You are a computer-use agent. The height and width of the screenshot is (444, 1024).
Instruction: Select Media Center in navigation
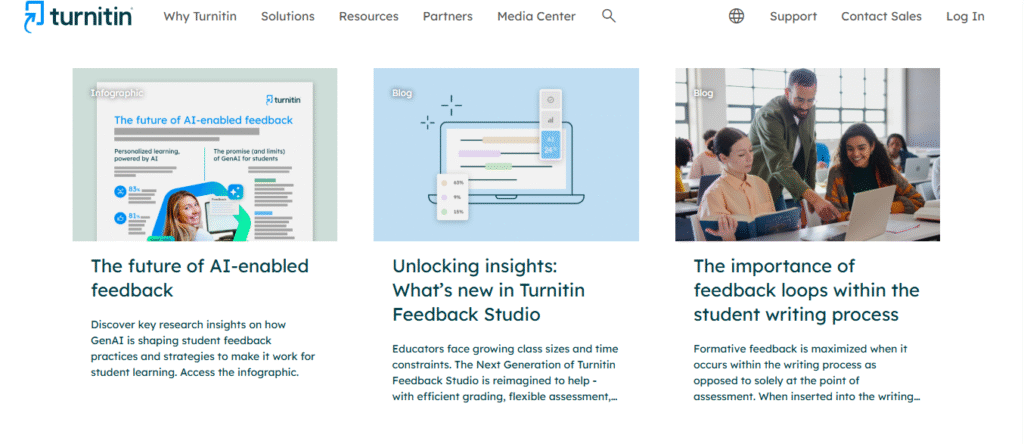536,16
